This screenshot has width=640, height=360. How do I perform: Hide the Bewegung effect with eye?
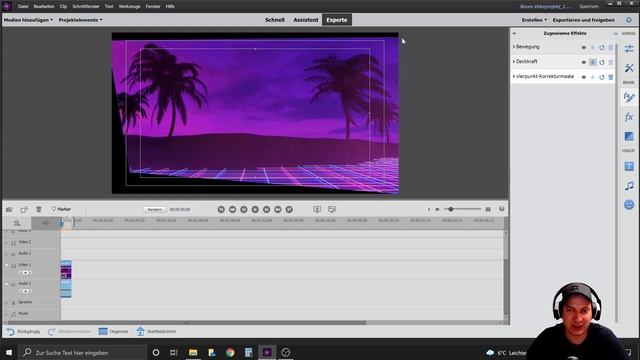coord(584,47)
